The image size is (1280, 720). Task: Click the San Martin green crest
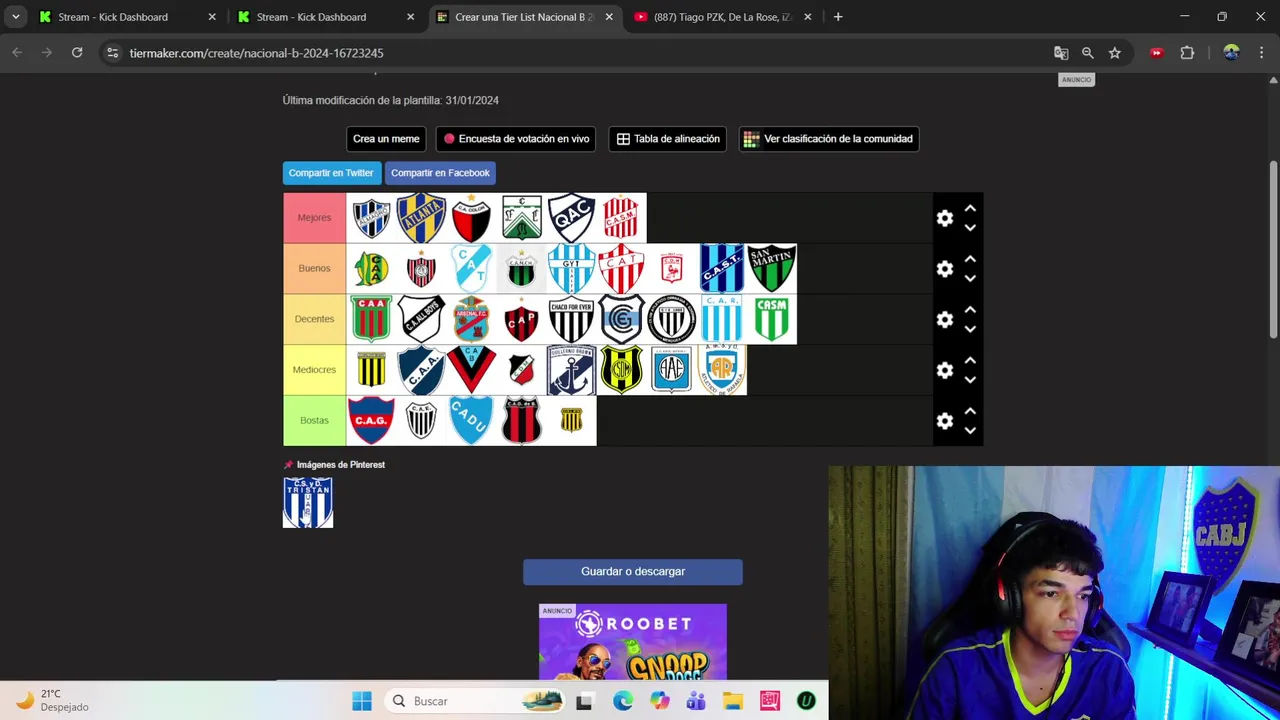[771, 269]
